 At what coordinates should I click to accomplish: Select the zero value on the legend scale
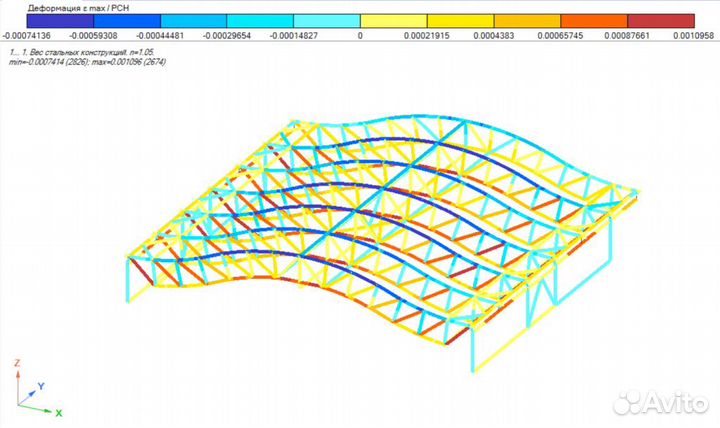360,35
